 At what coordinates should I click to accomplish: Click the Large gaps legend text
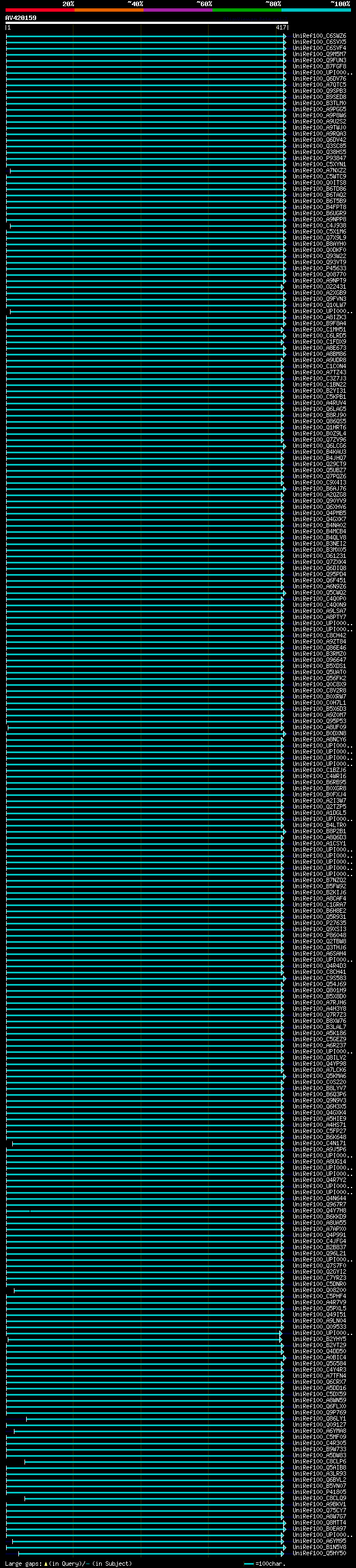(68, 1563)
